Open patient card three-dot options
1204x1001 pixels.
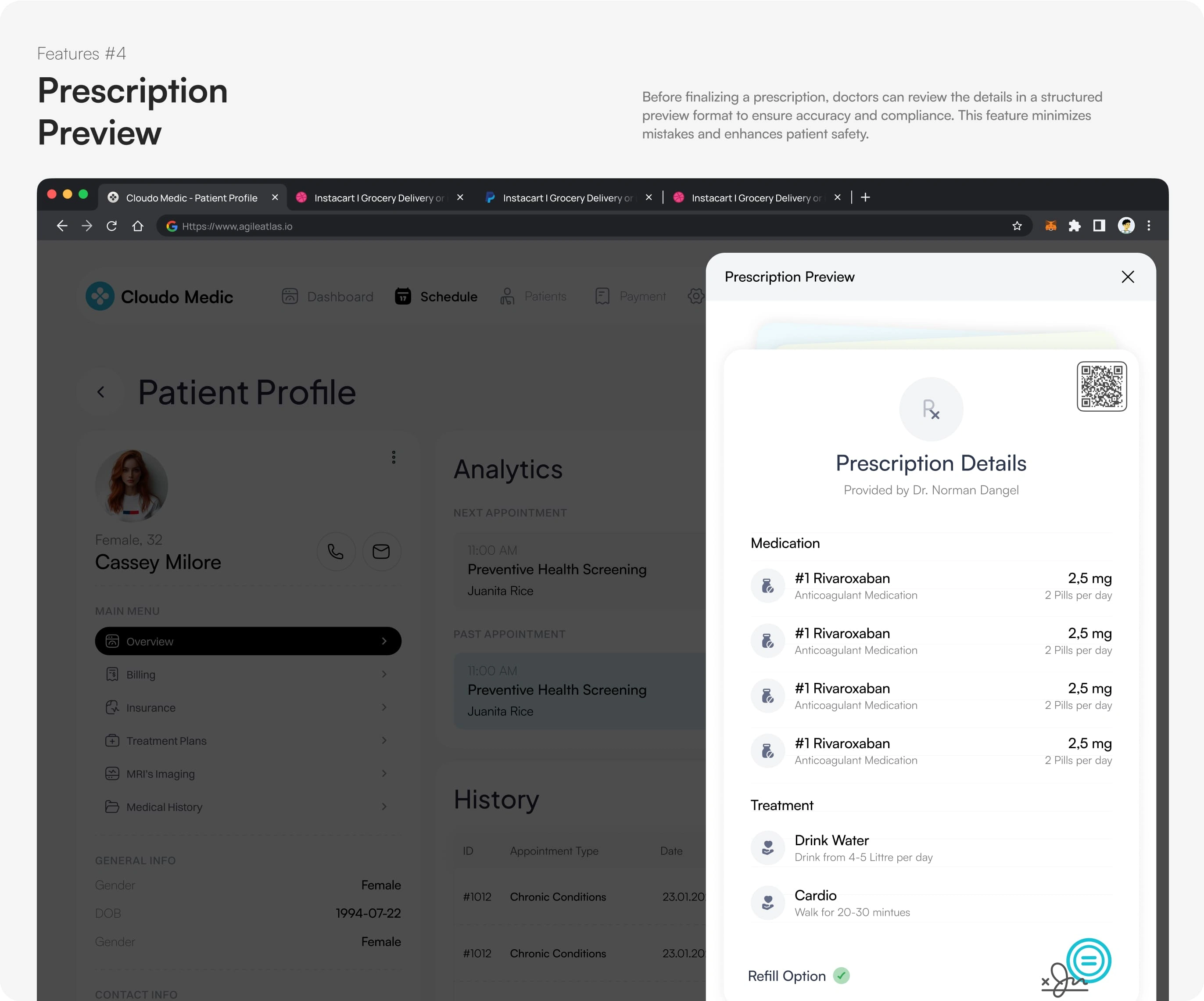(x=393, y=457)
